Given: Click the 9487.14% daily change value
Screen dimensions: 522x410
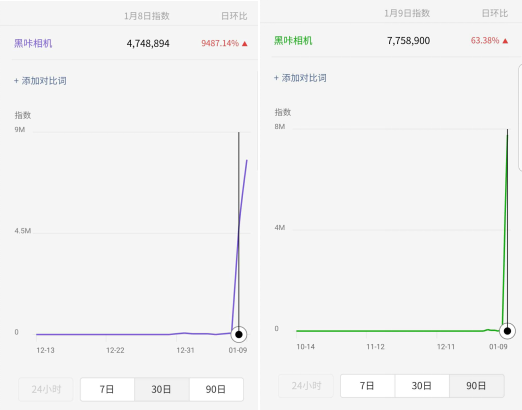Looking at the screenshot, I should coord(220,43).
